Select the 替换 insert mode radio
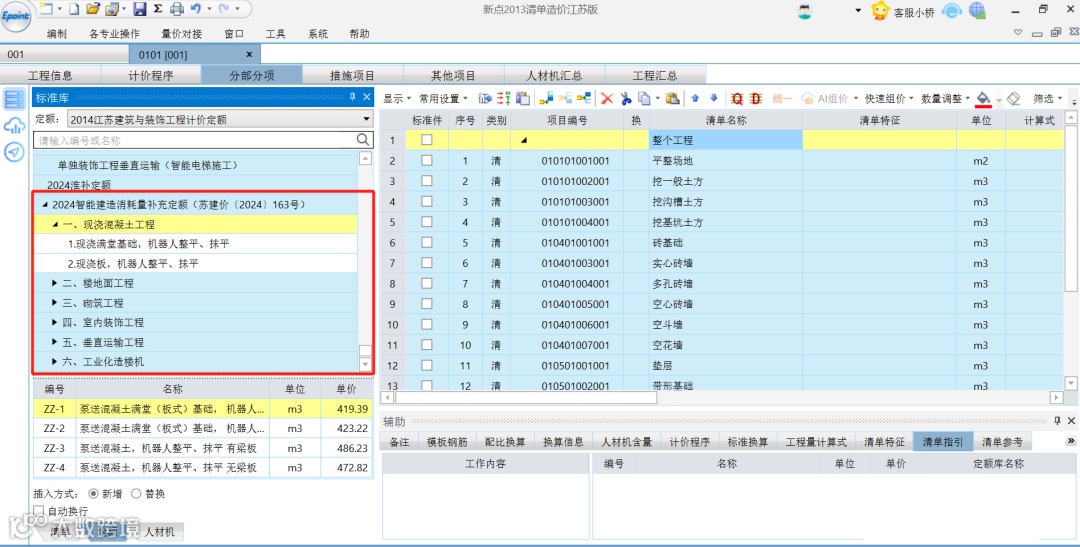This screenshot has width=1080, height=547. pos(136,493)
